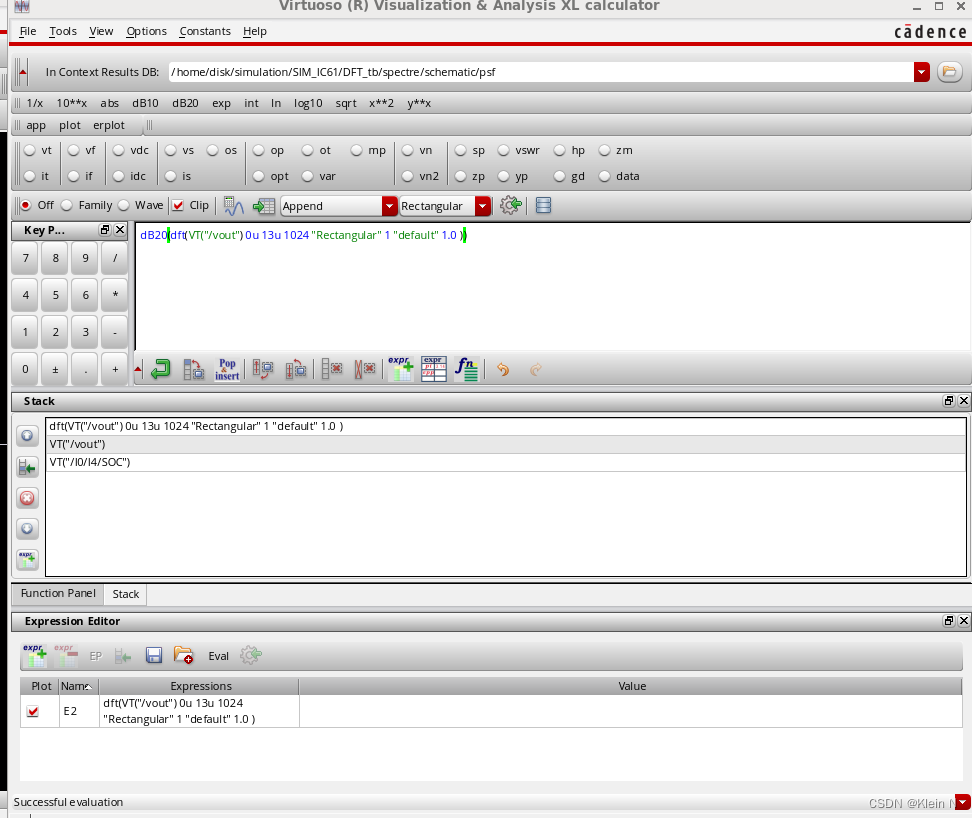Viewport: 972px width, 818px height.
Task: Select the data radio button
Action: click(x=604, y=177)
